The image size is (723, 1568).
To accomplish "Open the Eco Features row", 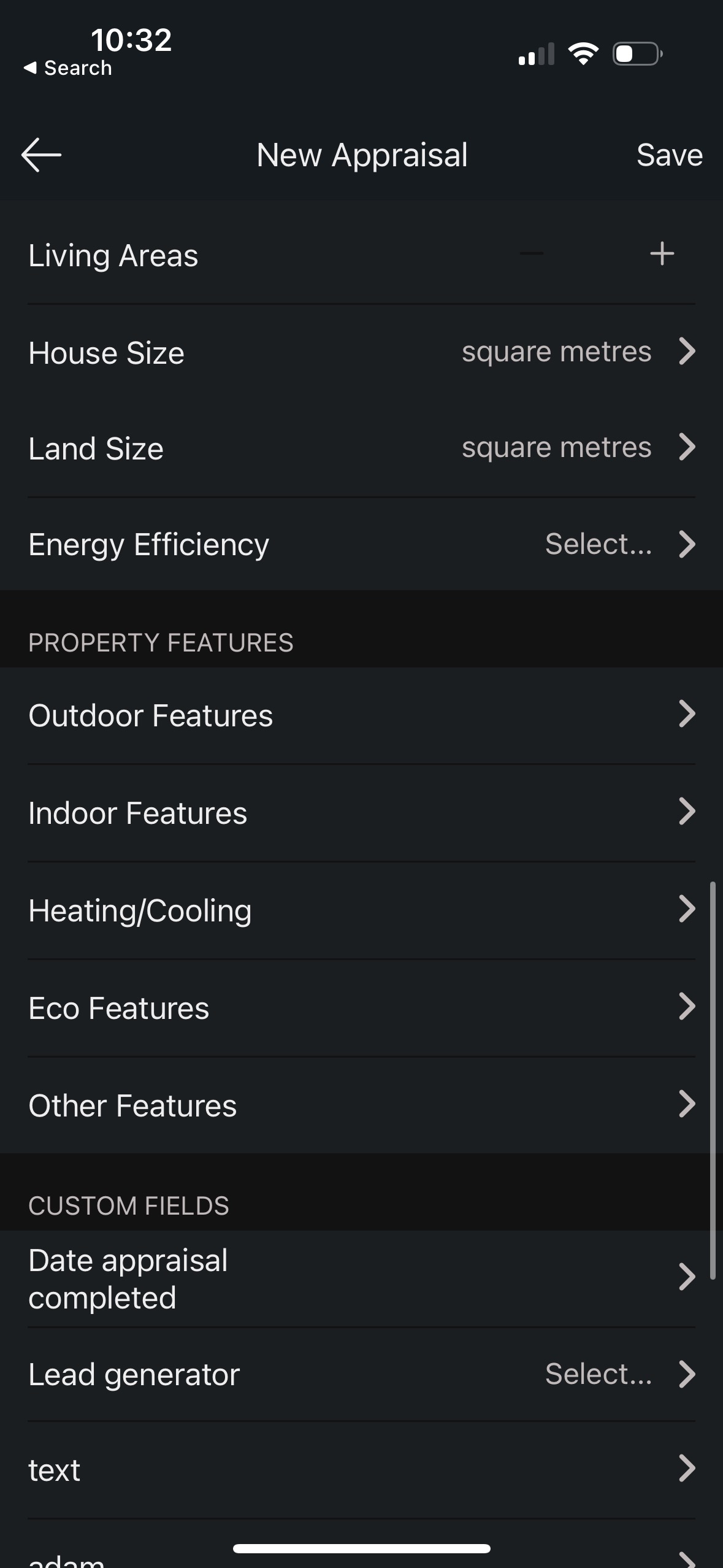I will (x=361, y=1008).
